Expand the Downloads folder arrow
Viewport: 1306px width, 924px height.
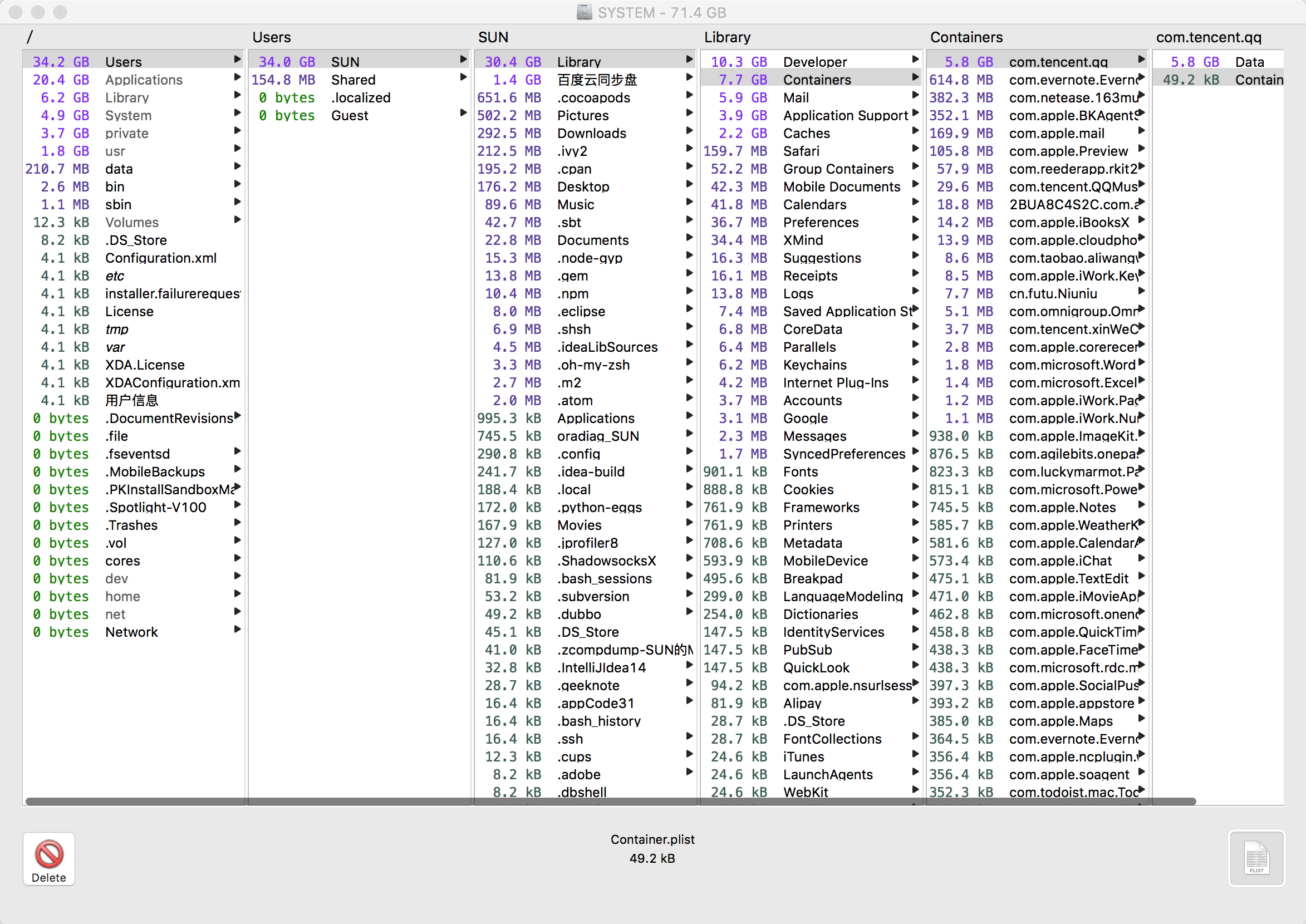click(x=689, y=131)
